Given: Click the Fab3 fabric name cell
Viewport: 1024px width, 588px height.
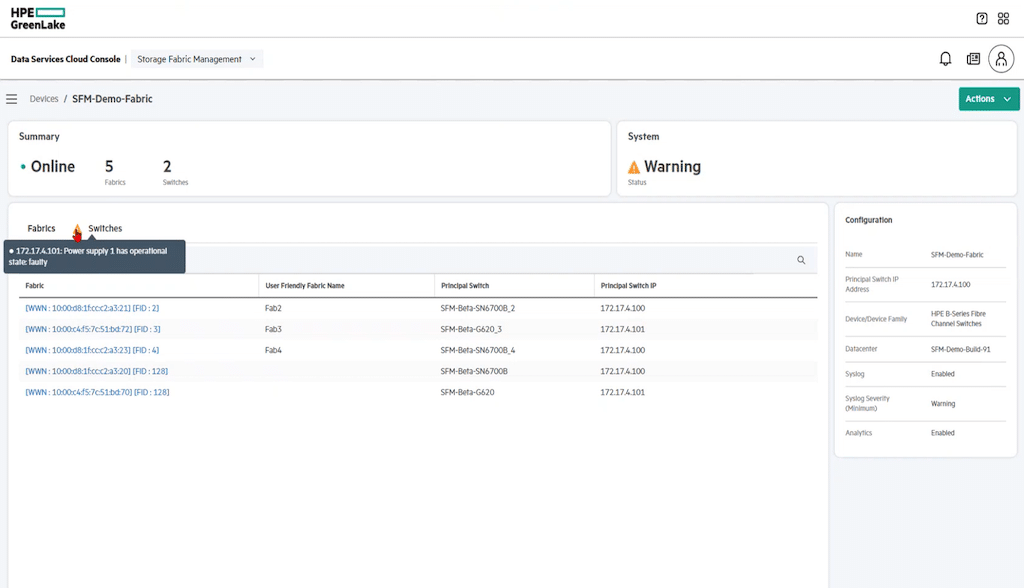Looking at the screenshot, I should click(273, 329).
